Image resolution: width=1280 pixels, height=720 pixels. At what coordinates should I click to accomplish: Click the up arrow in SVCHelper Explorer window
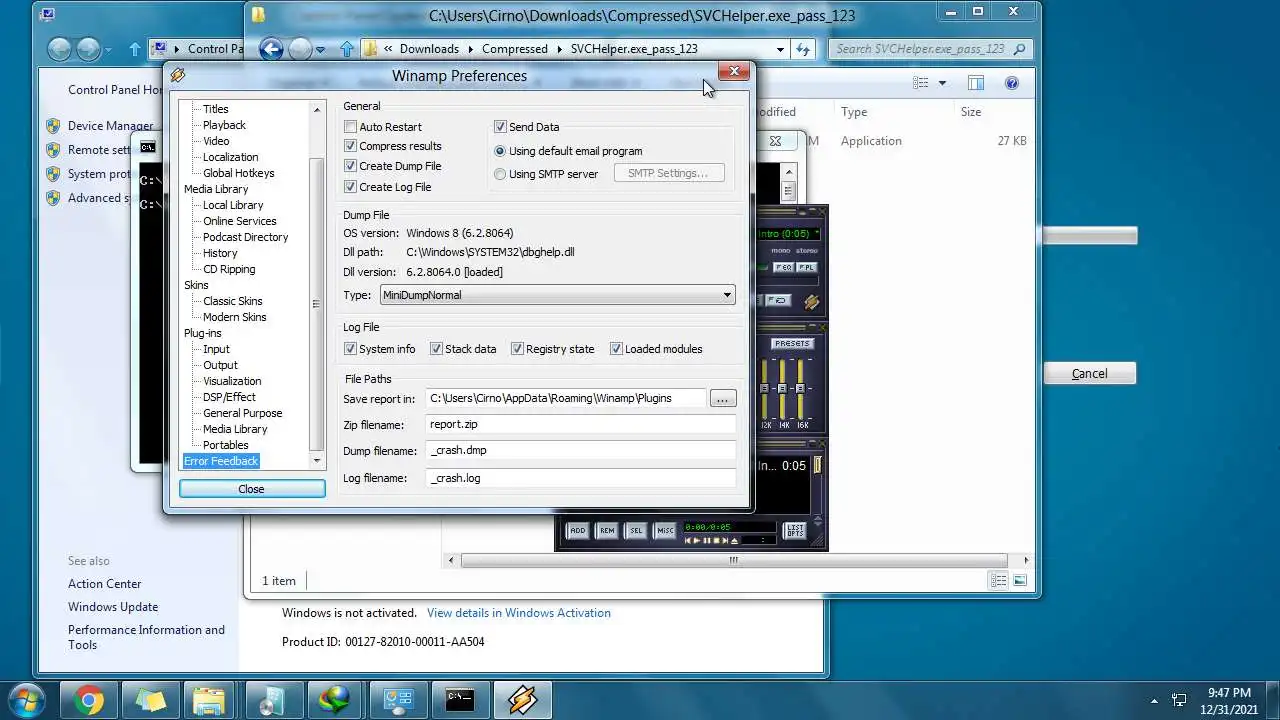[x=346, y=48]
